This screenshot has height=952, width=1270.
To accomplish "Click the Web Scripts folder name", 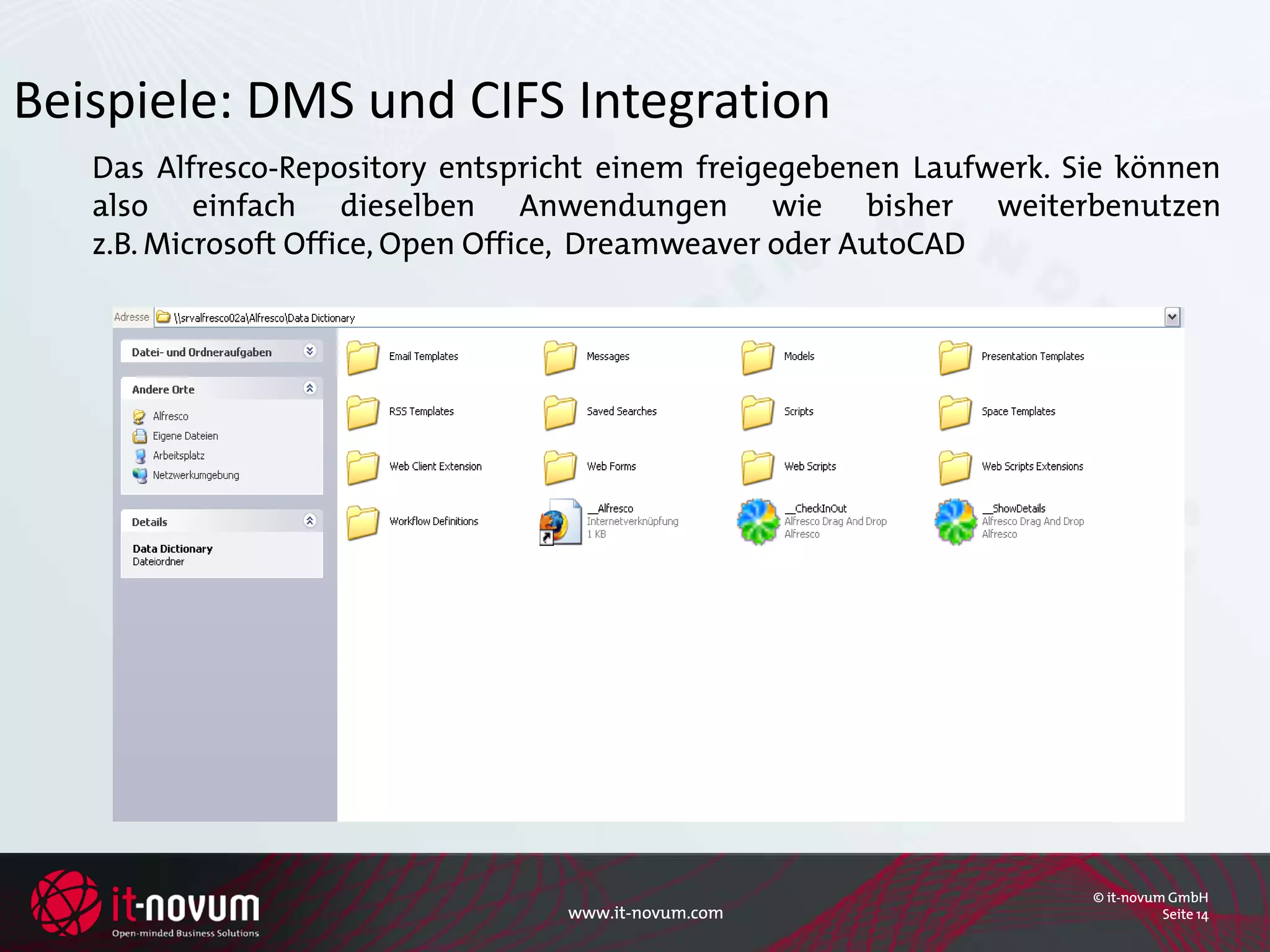I will click(x=810, y=467).
